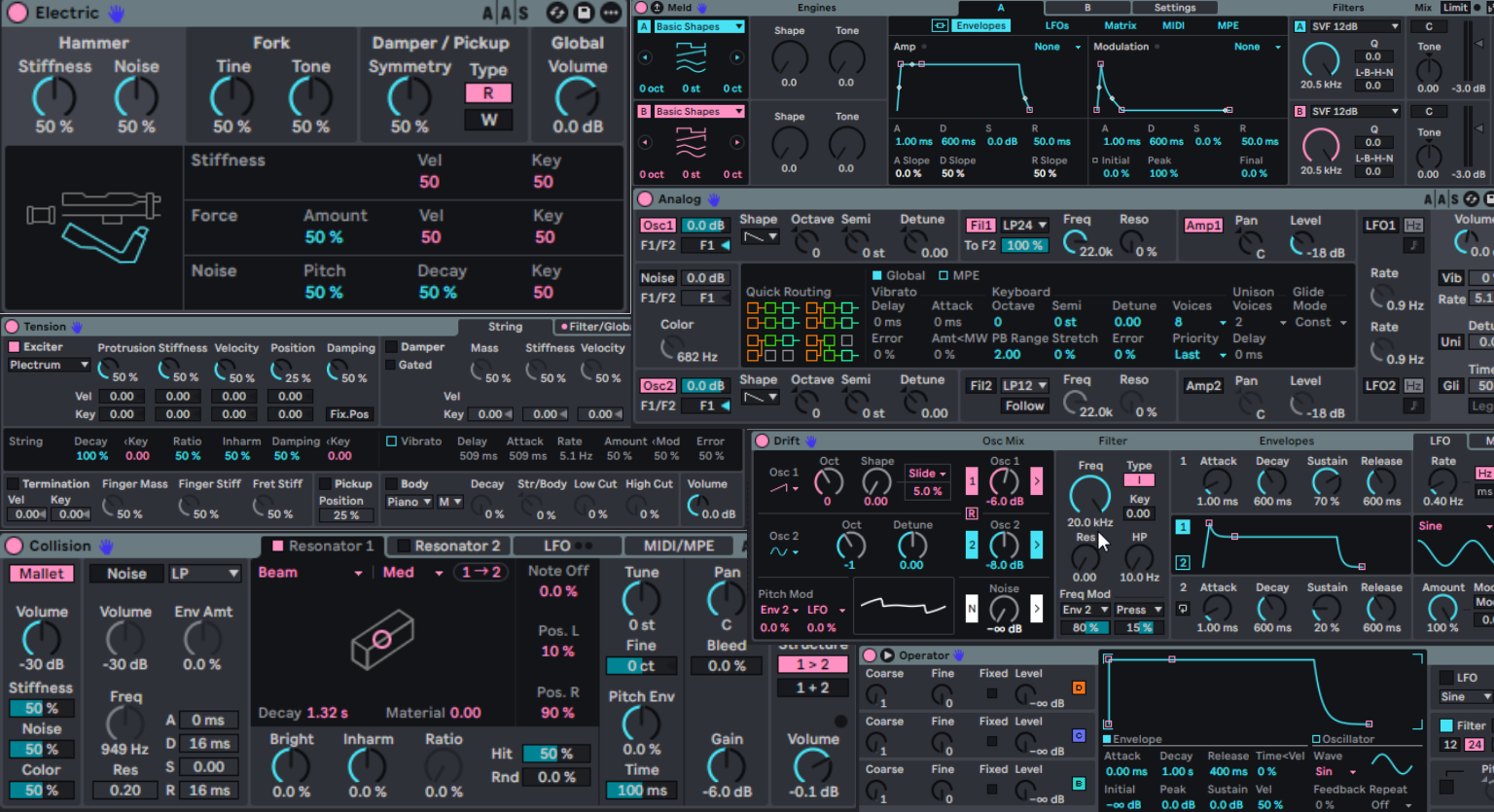Select previous waveform for Meld engine A
1494x812 pixels.
click(646, 57)
